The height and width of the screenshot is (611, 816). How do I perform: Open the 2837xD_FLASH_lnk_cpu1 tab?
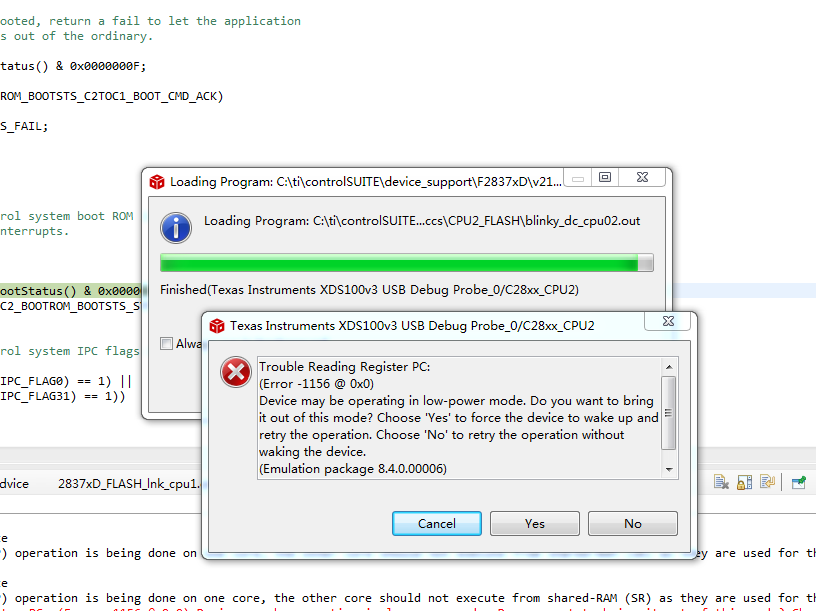[x=128, y=484]
